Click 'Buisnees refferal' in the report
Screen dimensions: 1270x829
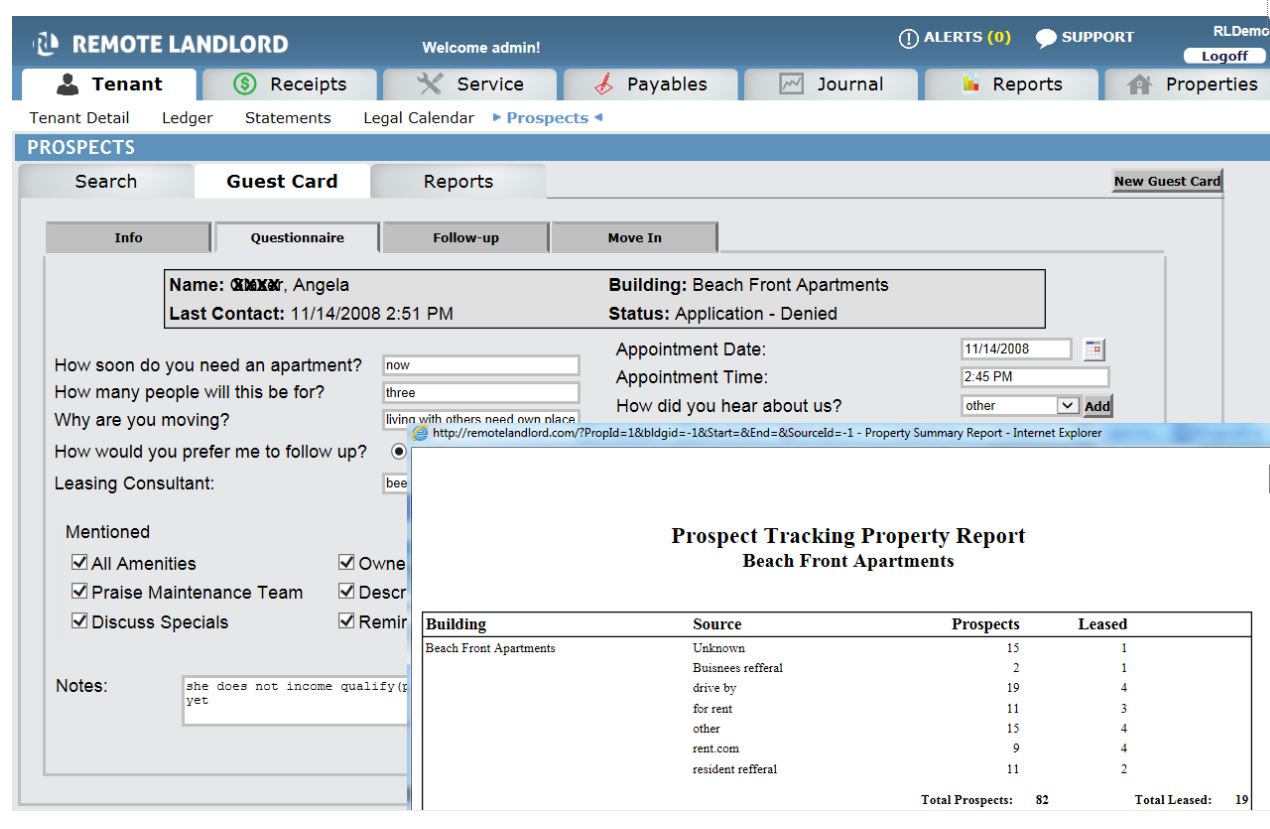738,668
